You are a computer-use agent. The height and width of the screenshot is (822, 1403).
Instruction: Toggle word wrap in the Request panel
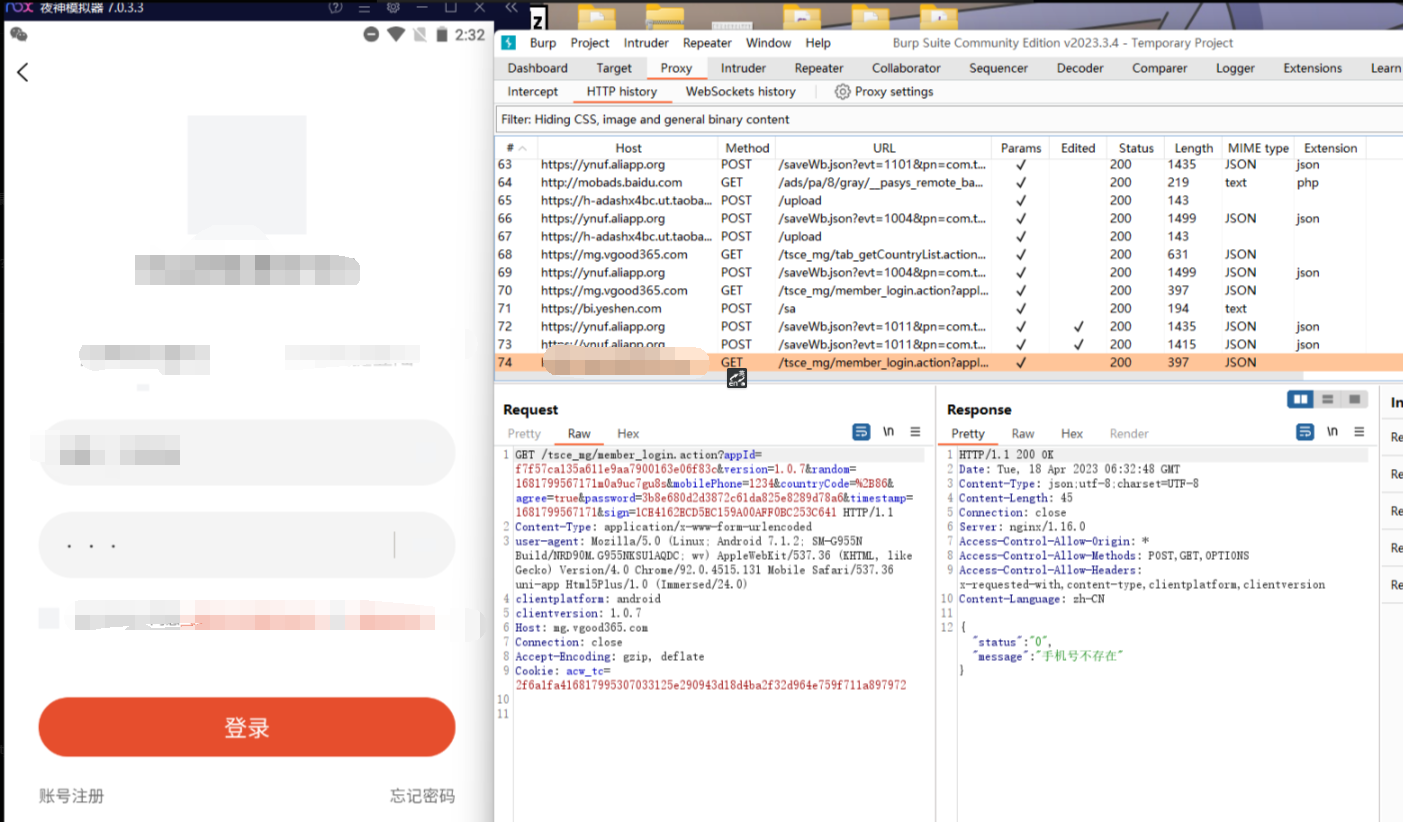click(x=861, y=432)
